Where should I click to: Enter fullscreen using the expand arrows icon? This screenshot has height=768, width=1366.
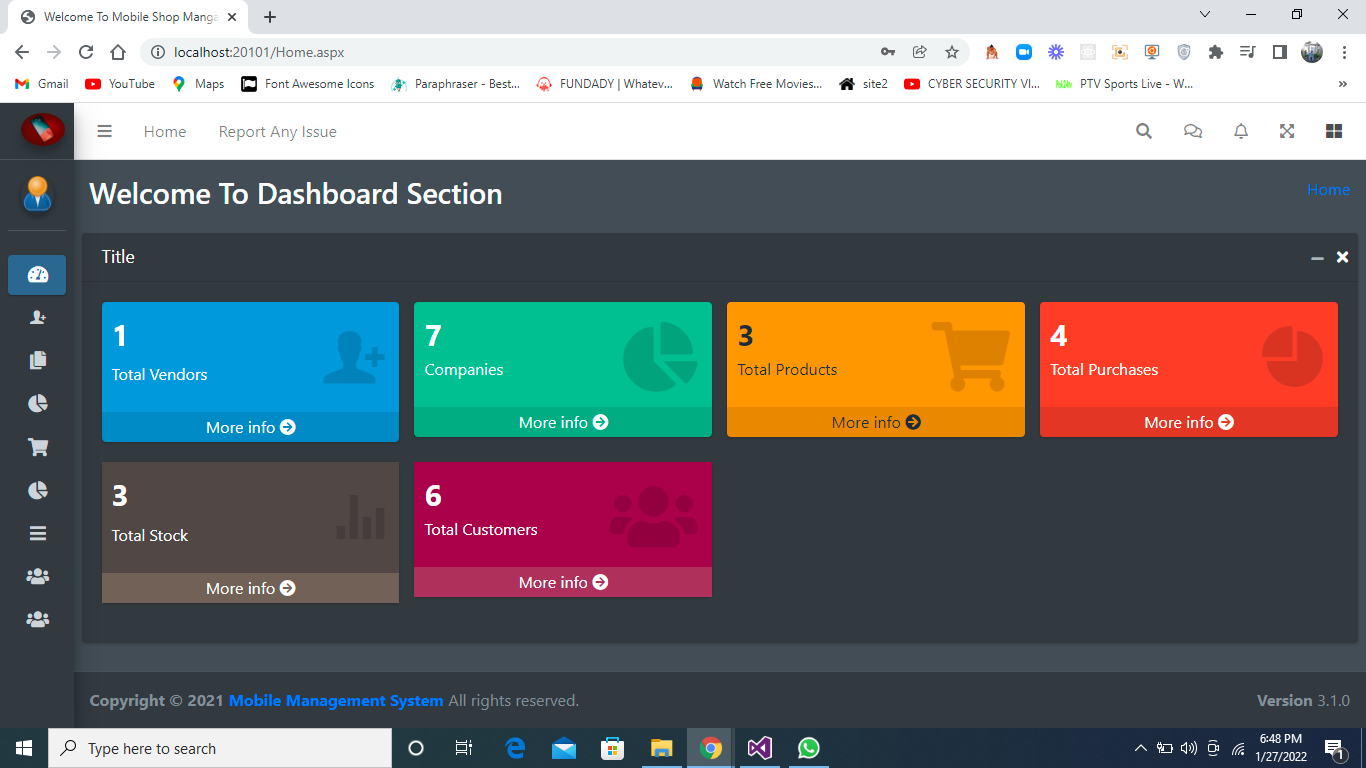click(1287, 131)
